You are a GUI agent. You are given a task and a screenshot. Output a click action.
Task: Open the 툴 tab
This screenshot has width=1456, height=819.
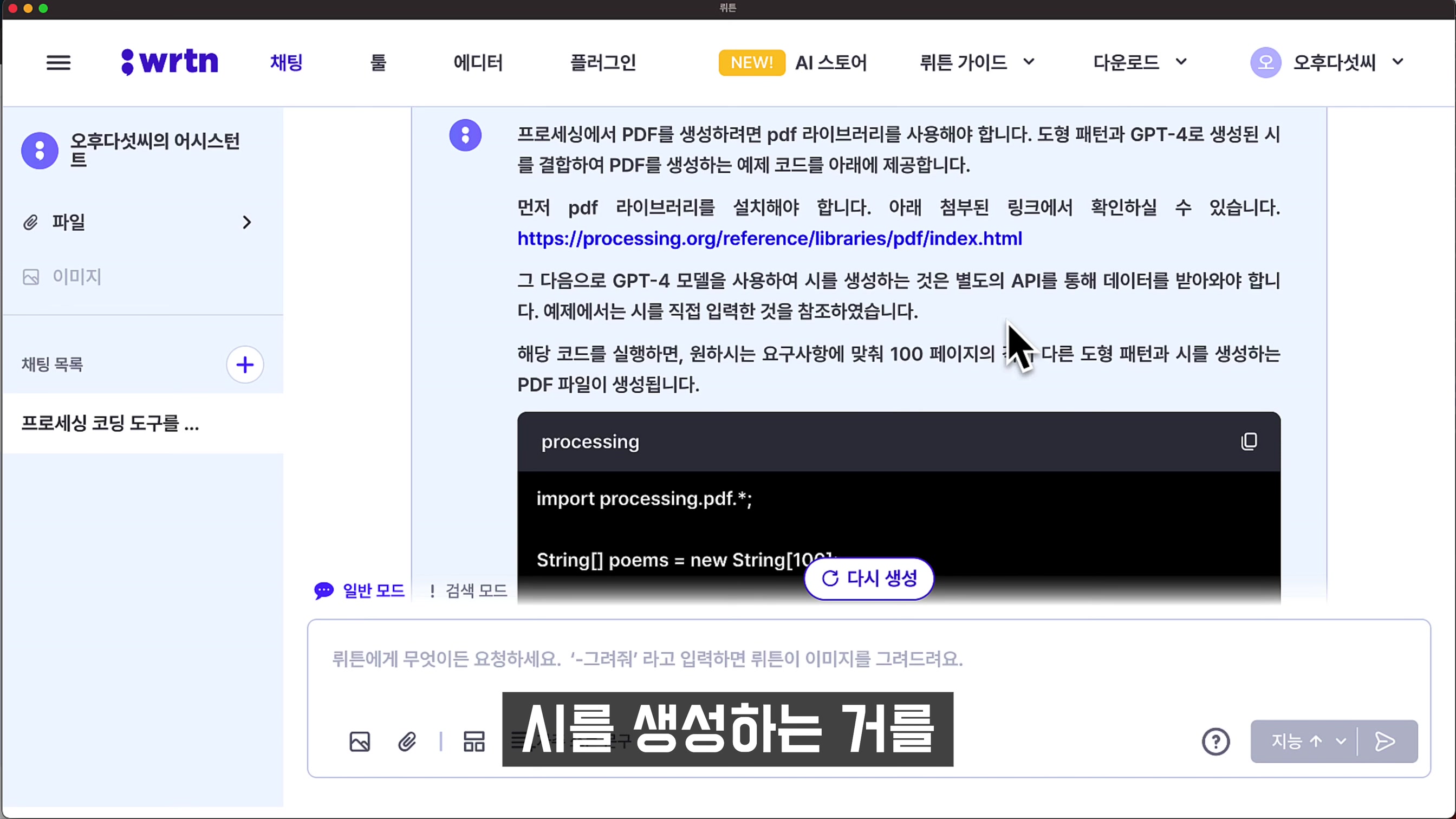tap(378, 62)
